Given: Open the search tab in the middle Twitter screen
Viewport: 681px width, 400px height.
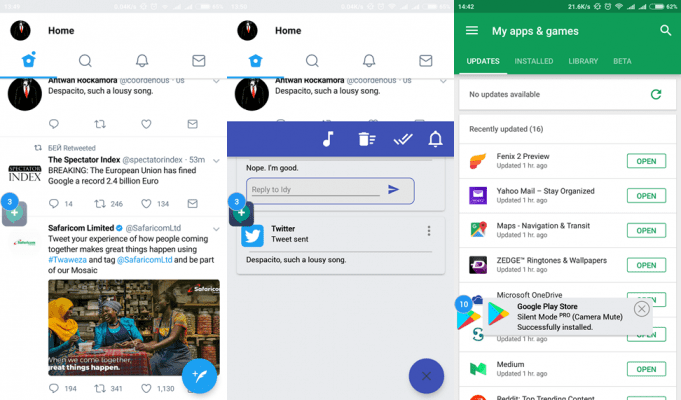Looking at the screenshot, I should click(x=312, y=60).
